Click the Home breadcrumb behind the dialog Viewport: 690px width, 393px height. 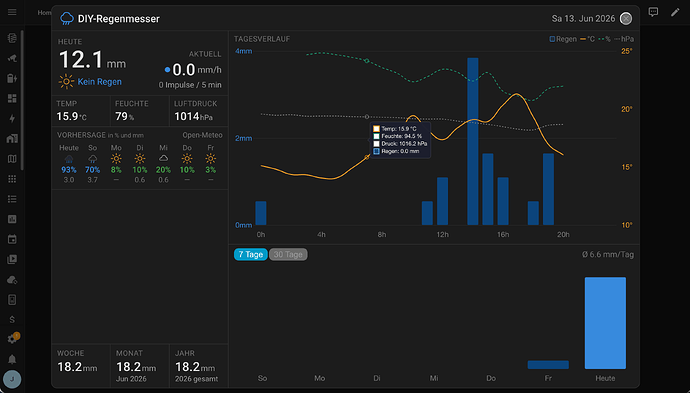[x=44, y=13]
